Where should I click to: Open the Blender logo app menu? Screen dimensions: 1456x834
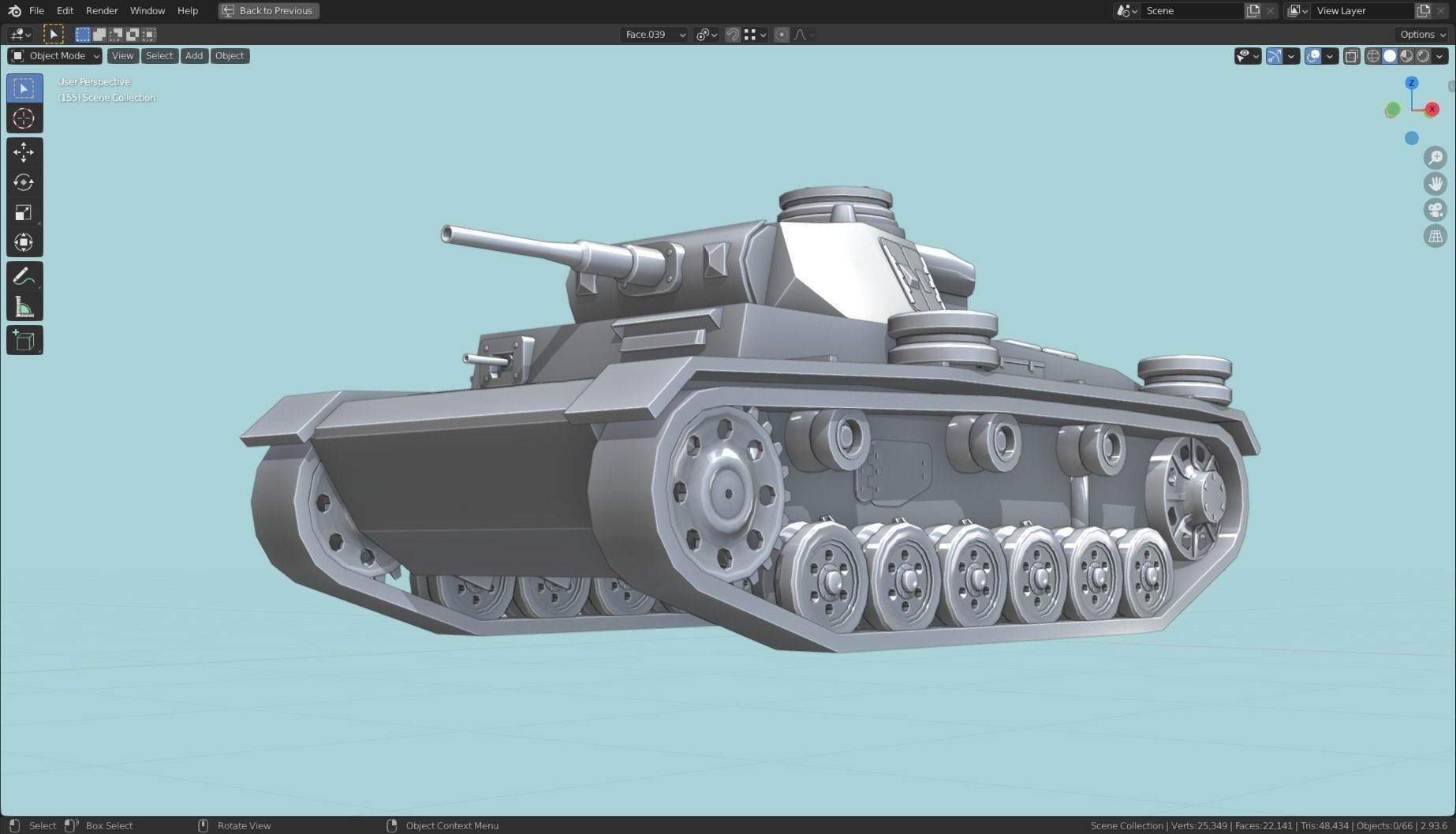click(x=14, y=10)
